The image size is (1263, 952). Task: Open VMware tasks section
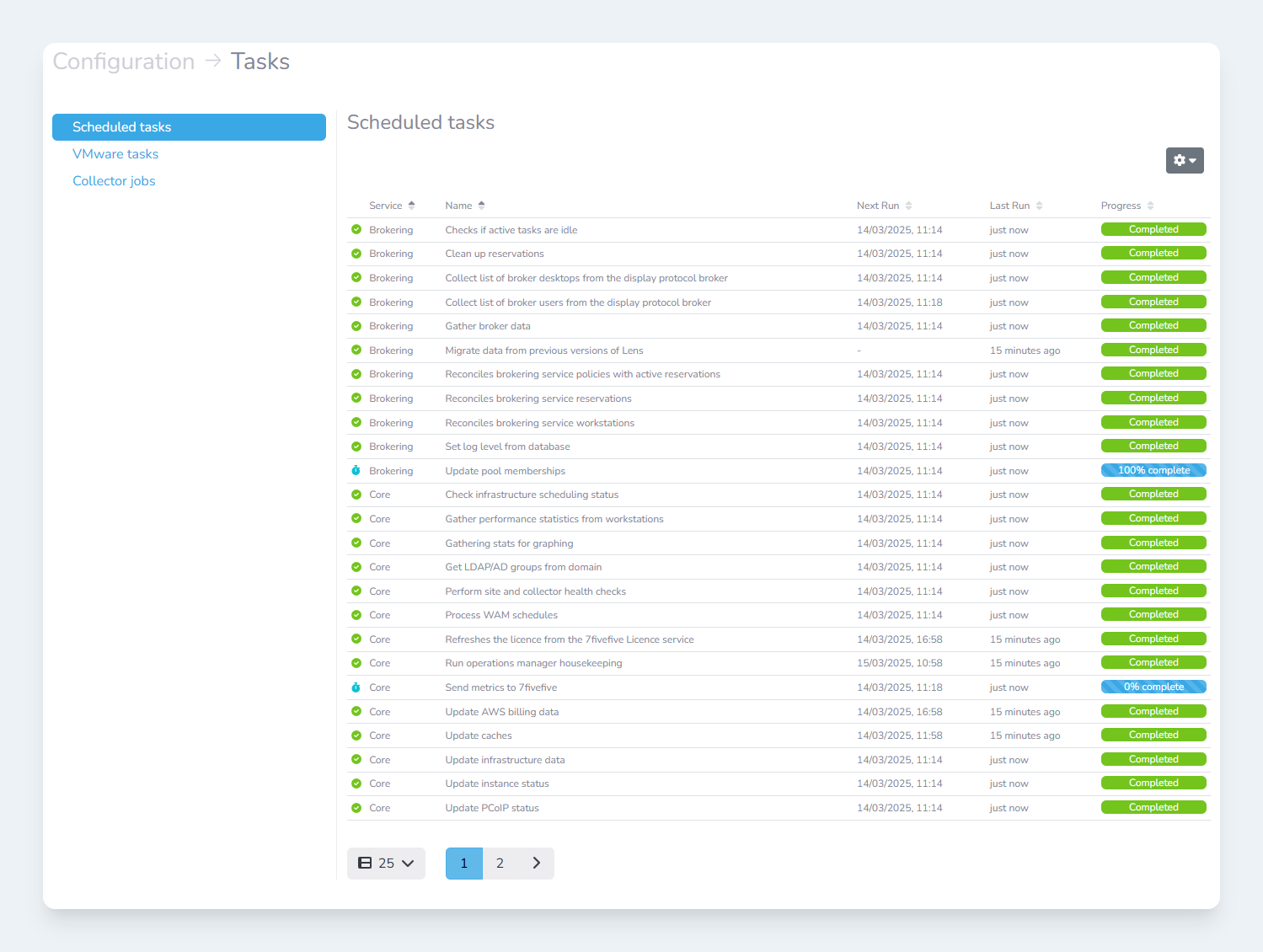[115, 154]
